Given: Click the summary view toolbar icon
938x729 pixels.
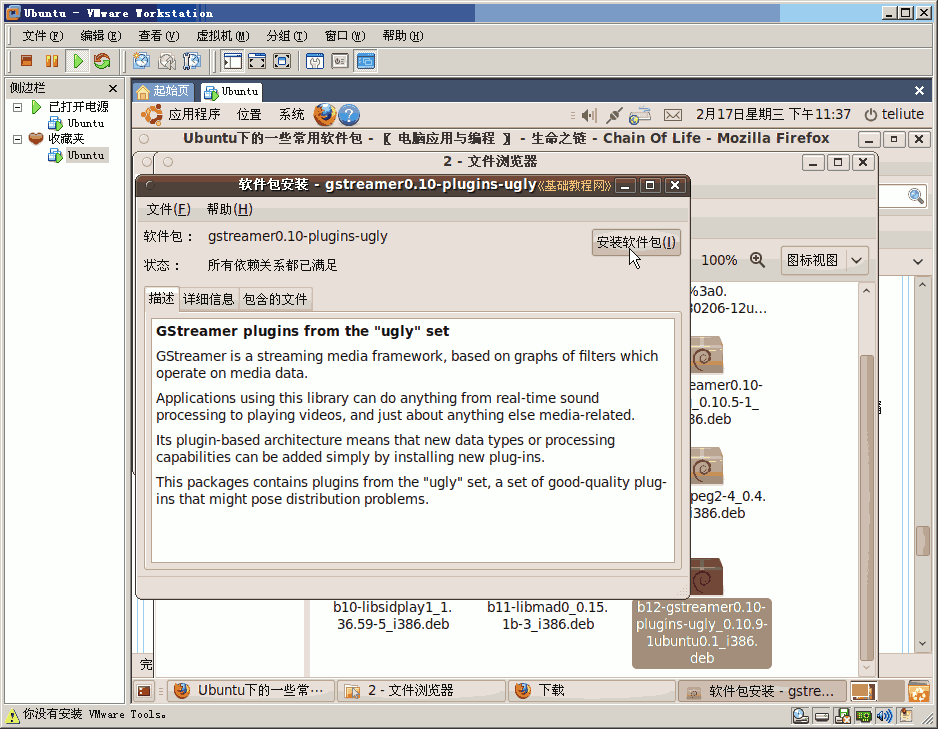Looking at the screenshot, I should click(315, 61).
